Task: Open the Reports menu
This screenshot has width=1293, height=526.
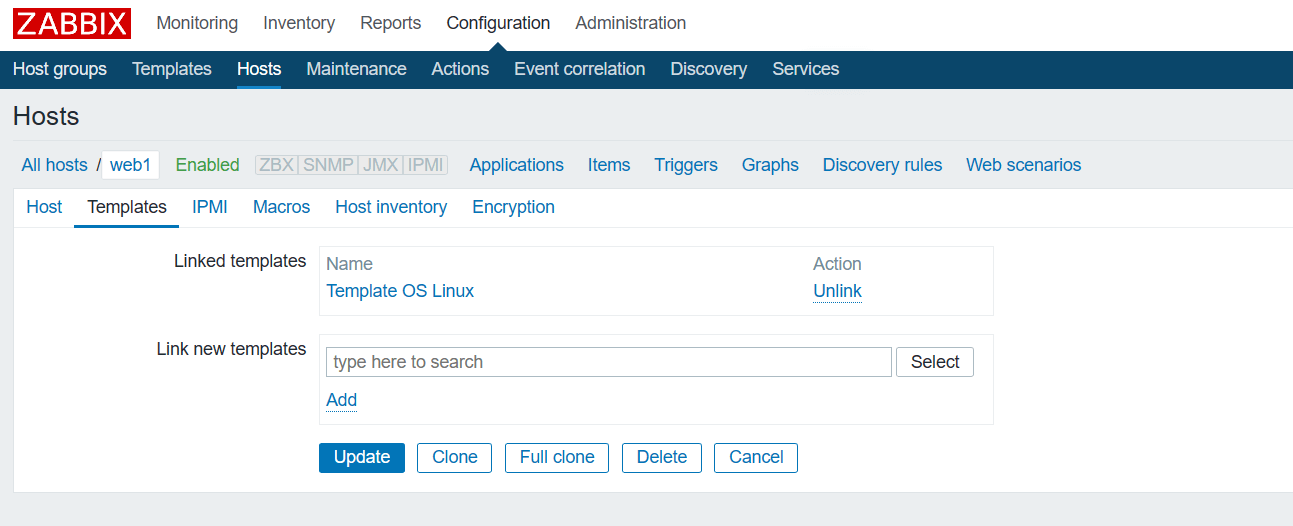Action: pyautogui.click(x=391, y=23)
